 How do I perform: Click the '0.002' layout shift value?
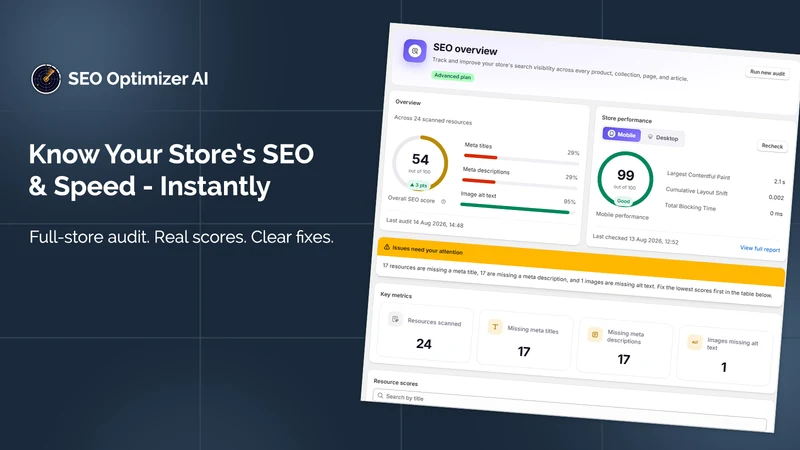pyautogui.click(x=776, y=197)
